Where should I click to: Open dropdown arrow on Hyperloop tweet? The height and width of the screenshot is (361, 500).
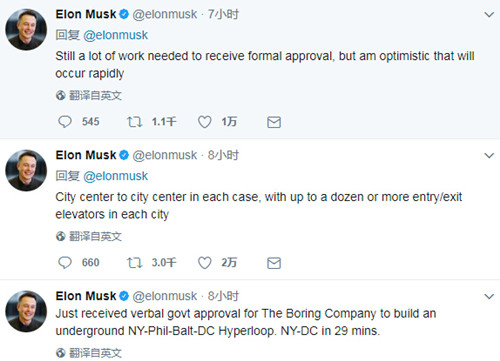tap(489, 297)
